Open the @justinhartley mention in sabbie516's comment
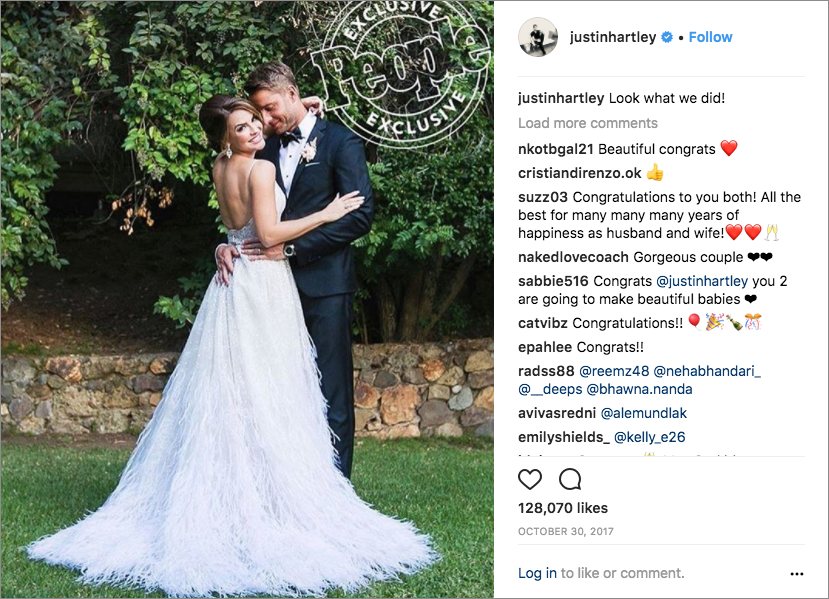Screen dimensions: 829x599 pyautogui.click(x=702, y=281)
